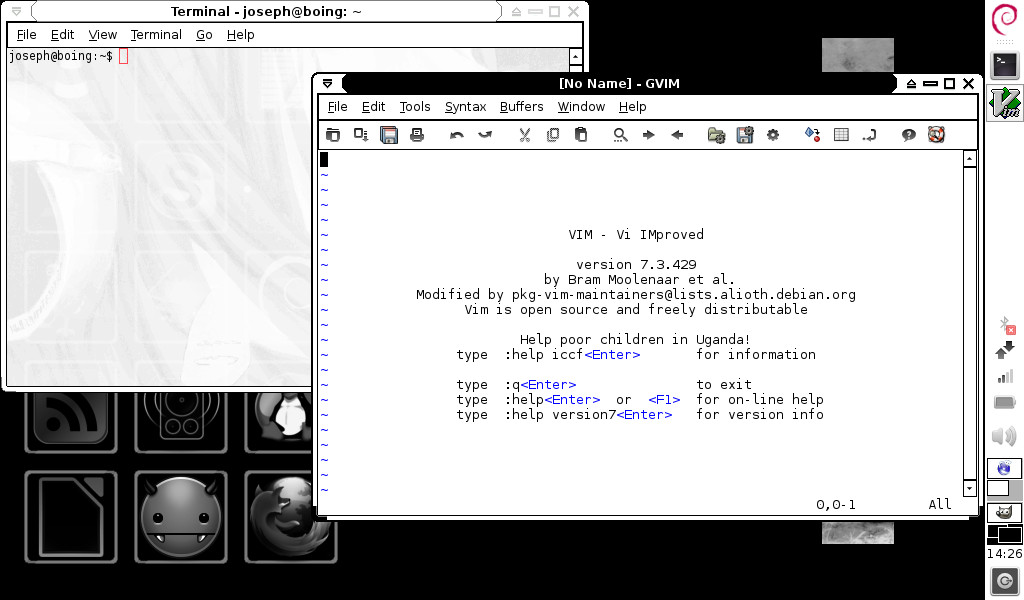Viewport: 1024px width, 600px height.
Task: Open GVIM window menu triangle in title bar
Action: pos(328,84)
